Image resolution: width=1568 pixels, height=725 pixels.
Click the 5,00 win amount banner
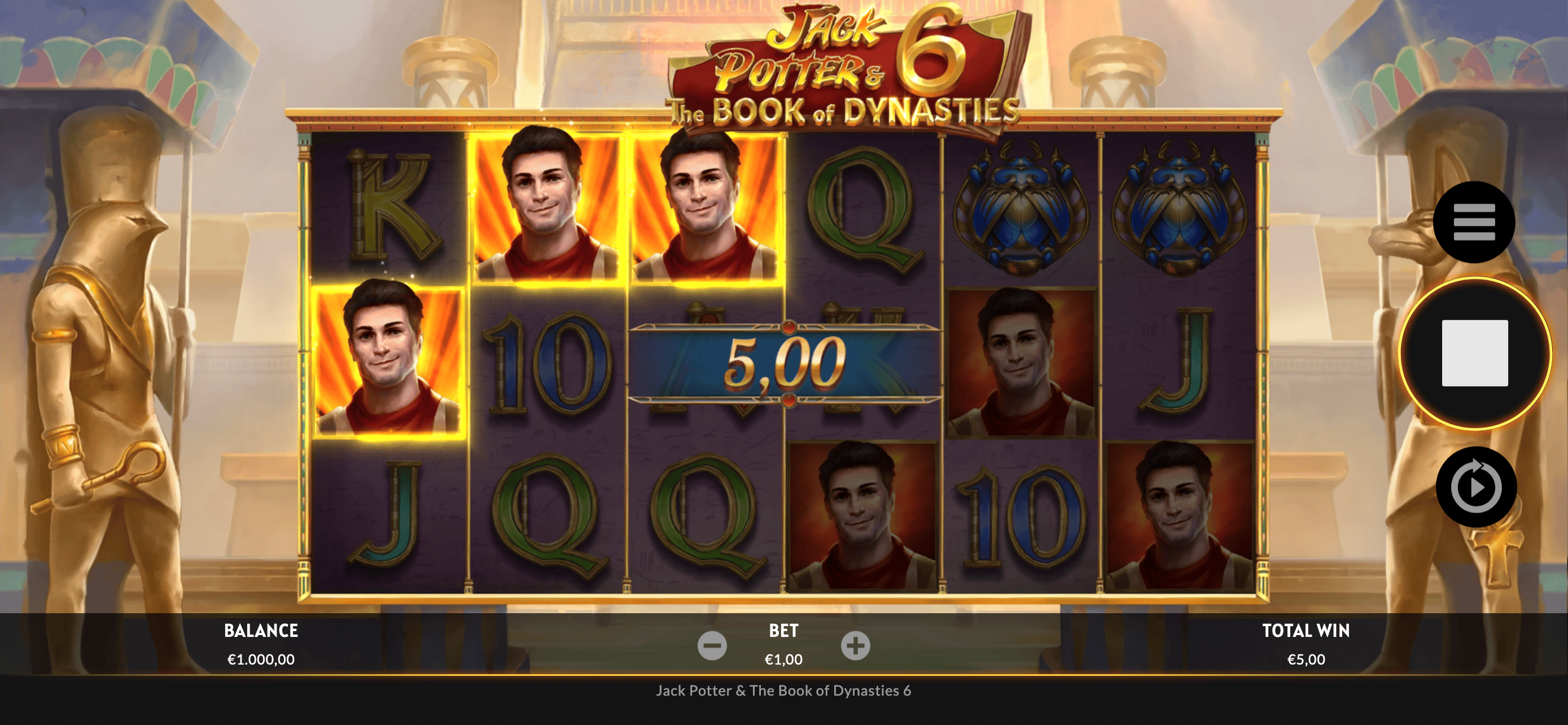(785, 364)
